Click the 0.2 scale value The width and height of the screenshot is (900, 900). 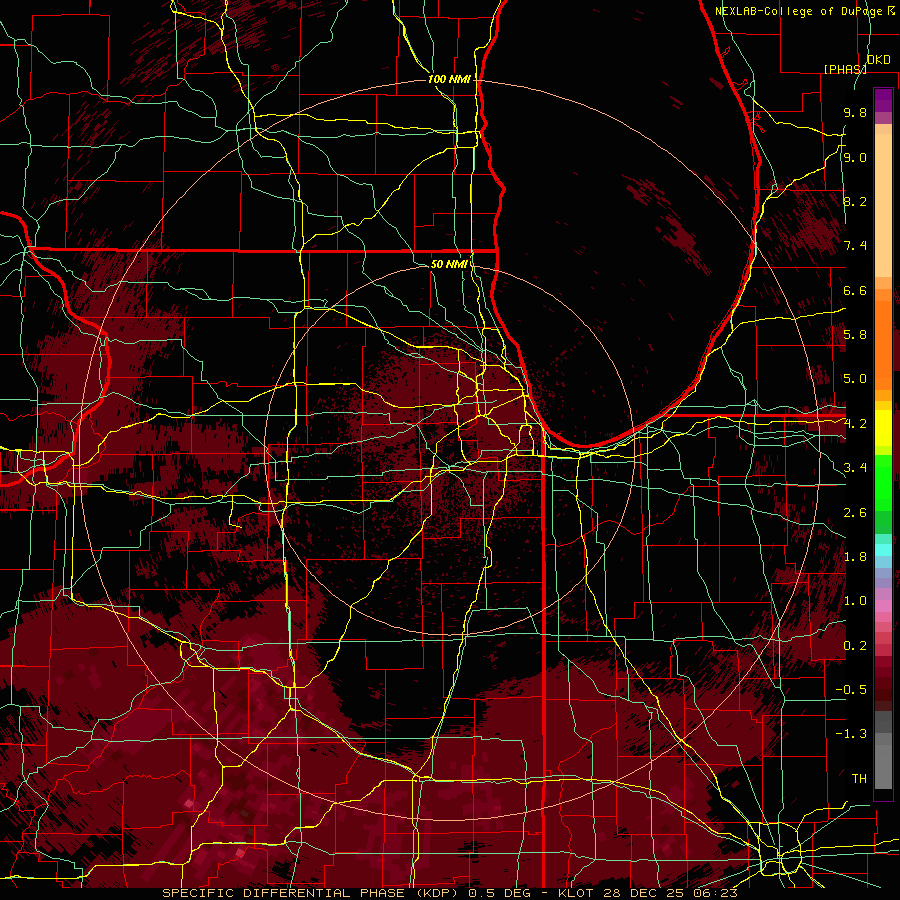855,646
